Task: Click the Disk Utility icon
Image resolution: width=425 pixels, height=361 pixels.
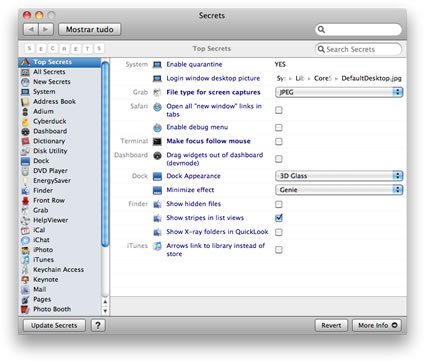Action: (x=25, y=151)
